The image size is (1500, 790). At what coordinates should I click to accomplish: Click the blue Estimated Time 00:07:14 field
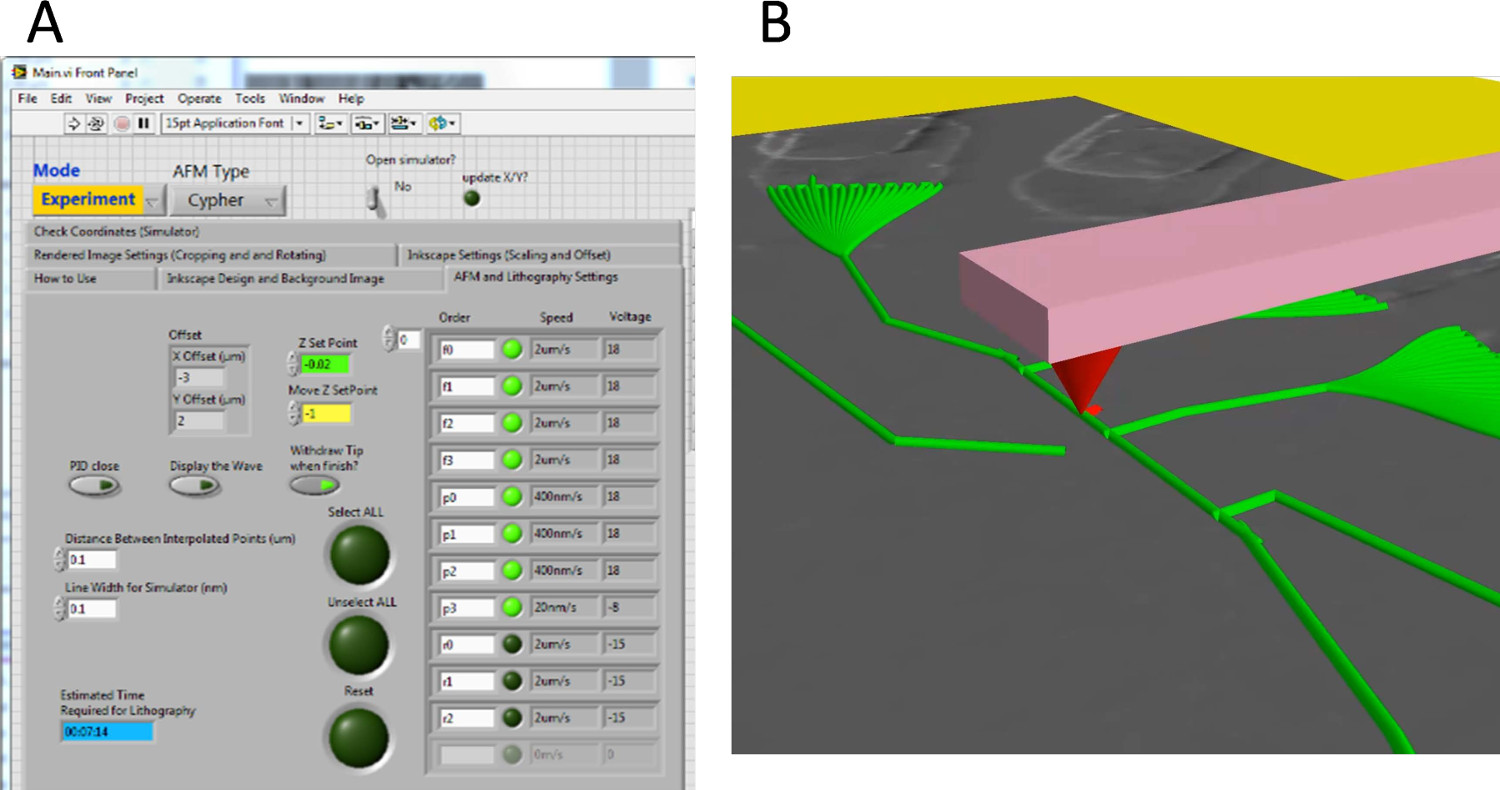click(107, 732)
